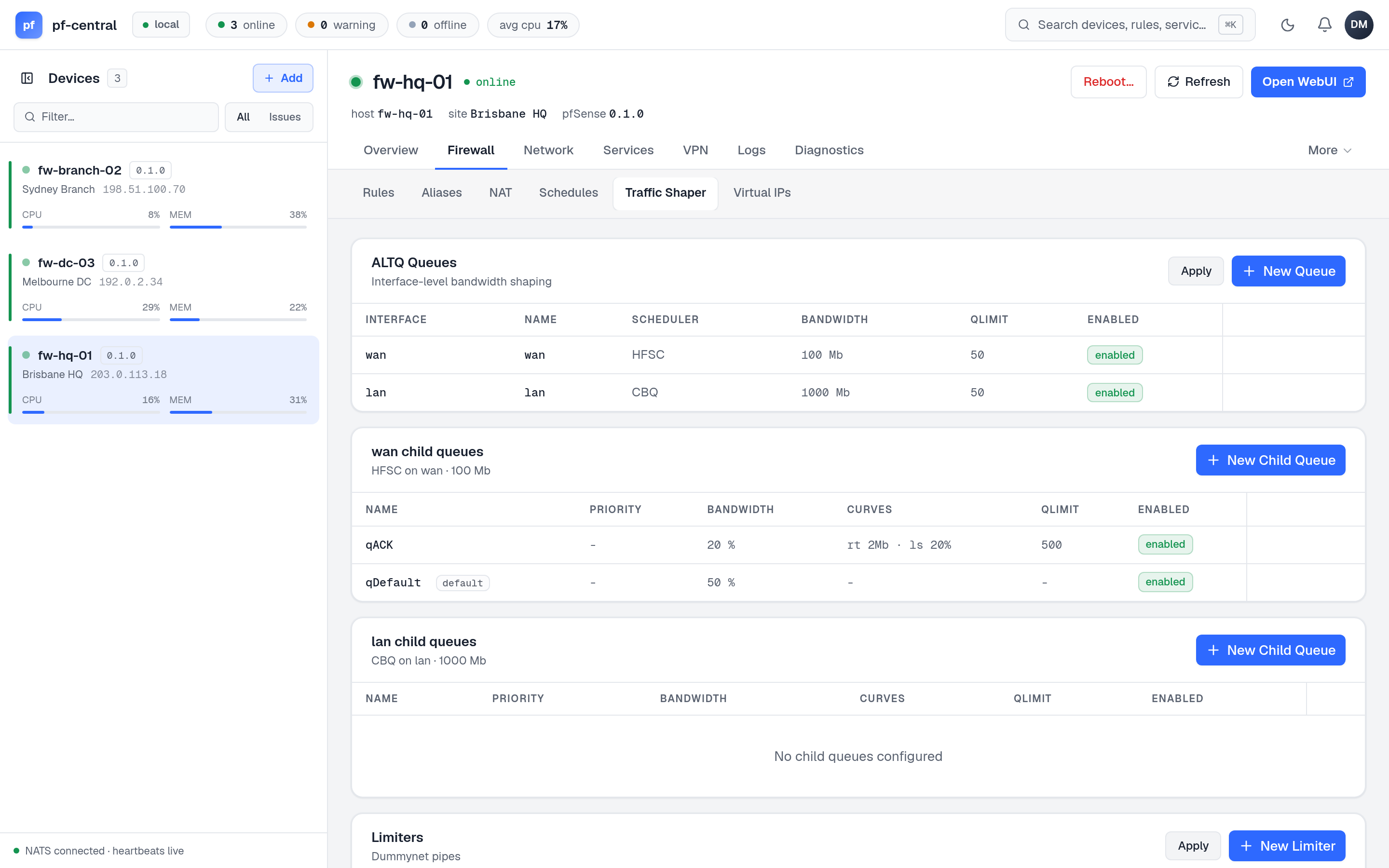Open the Virtual IPs sub-tab
The height and width of the screenshot is (868, 1389).
pos(762,193)
